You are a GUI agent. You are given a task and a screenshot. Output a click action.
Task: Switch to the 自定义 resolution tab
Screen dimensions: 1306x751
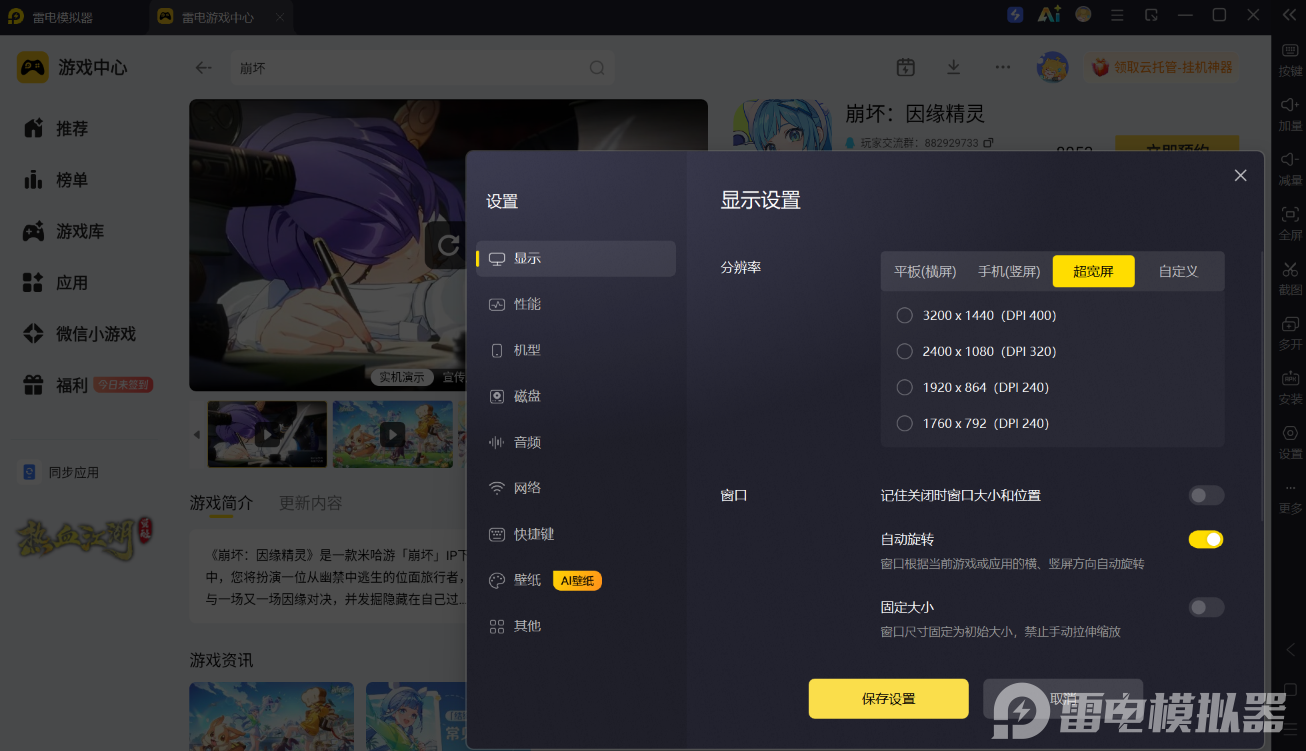coord(1178,271)
